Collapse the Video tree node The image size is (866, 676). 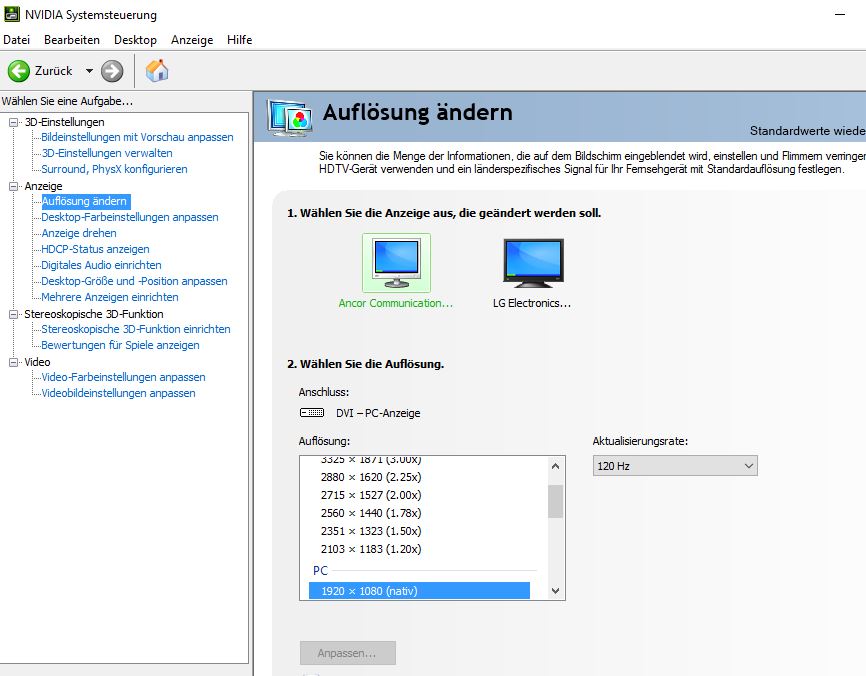tap(13, 362)
